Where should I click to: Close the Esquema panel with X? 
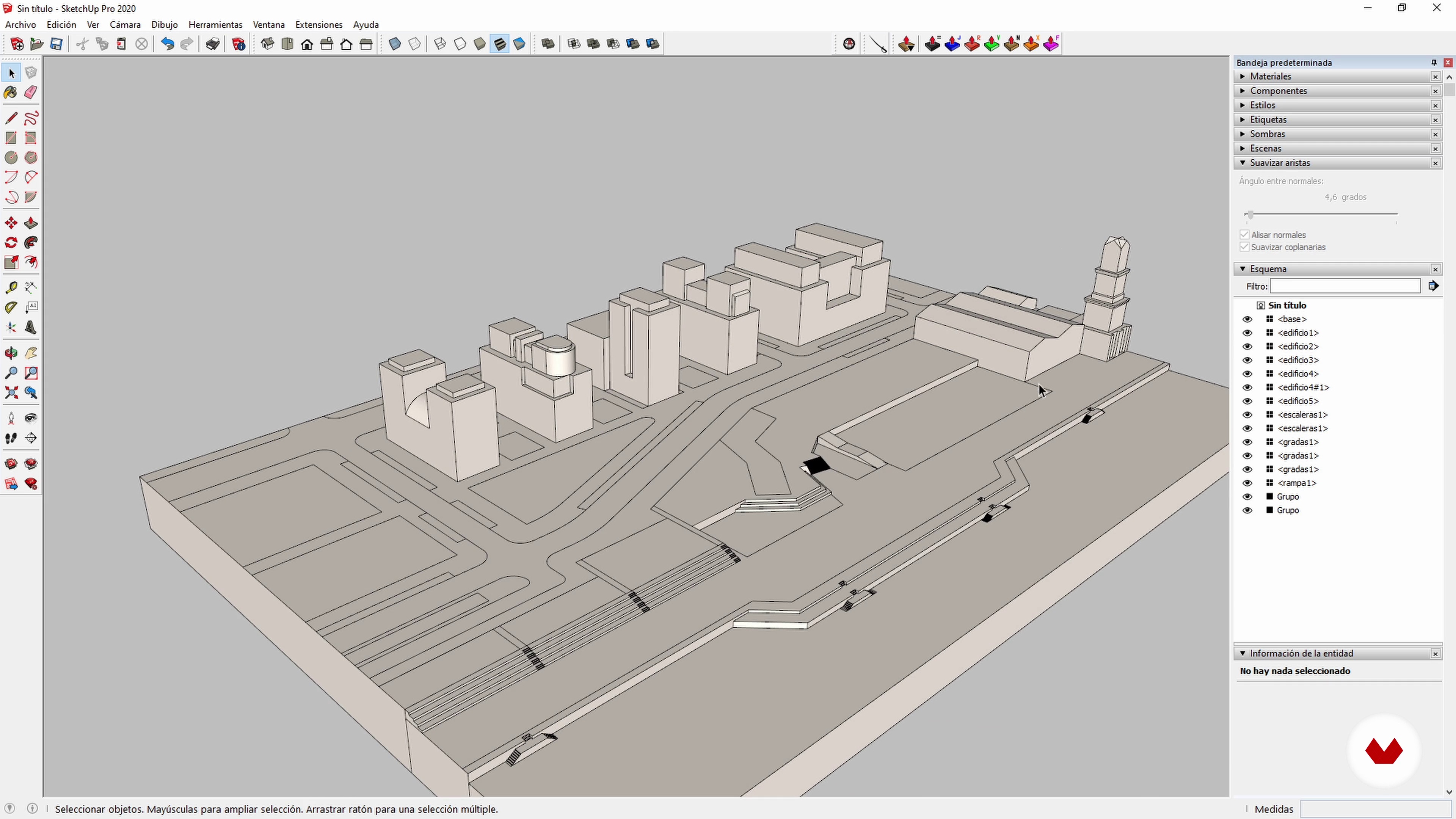coord(1436,269)
